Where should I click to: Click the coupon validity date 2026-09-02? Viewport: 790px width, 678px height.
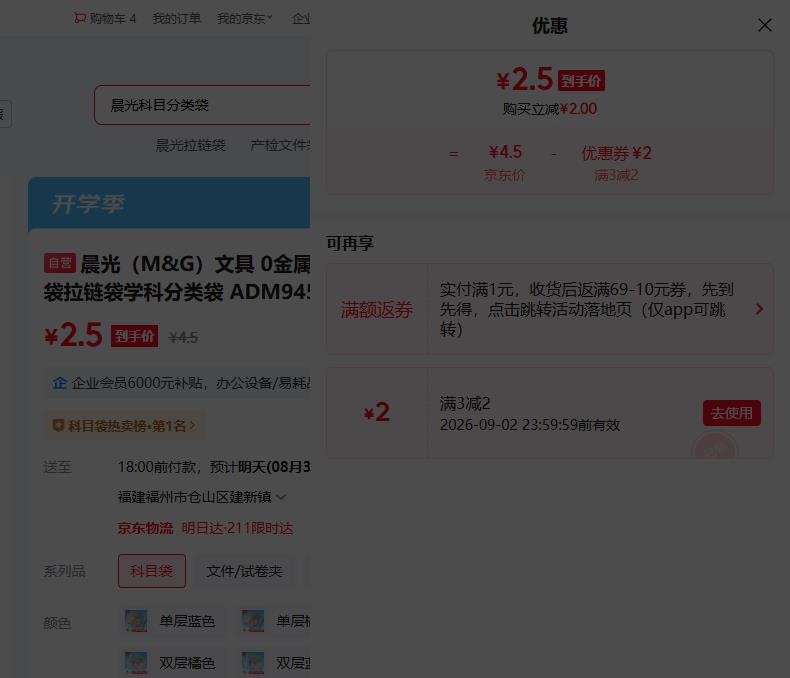(x=530, y=425)
